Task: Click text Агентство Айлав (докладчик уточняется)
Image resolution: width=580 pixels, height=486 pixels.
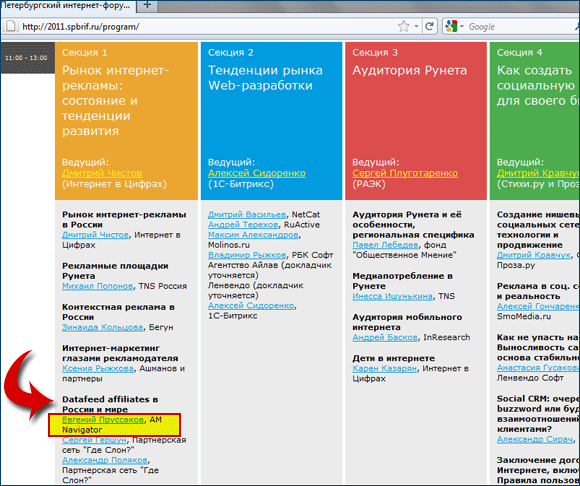Action: (x=270, y=270)
